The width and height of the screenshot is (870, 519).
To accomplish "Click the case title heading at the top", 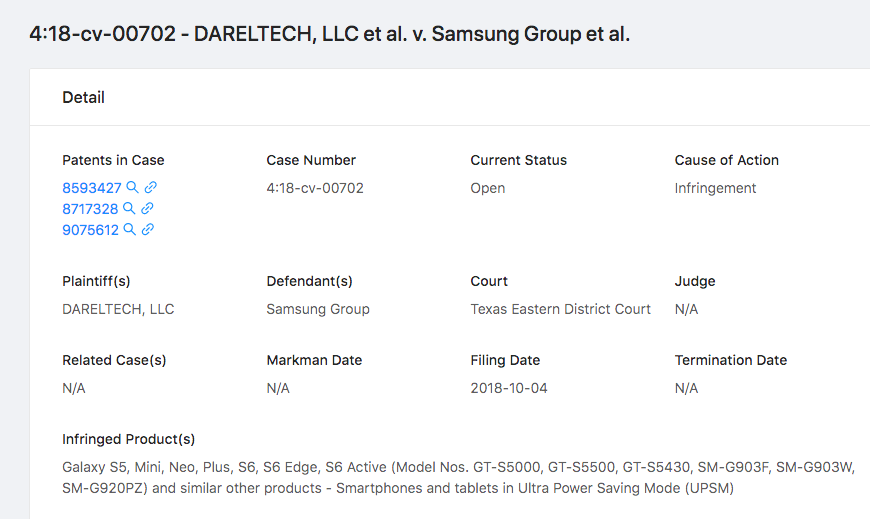I will [x=330, y=34].
